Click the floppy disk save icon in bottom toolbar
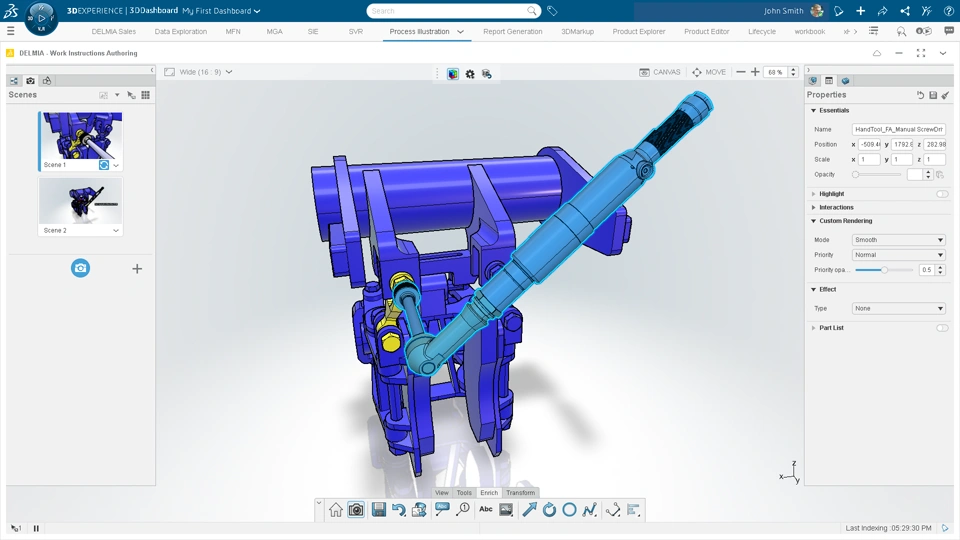 coord(379,509)
